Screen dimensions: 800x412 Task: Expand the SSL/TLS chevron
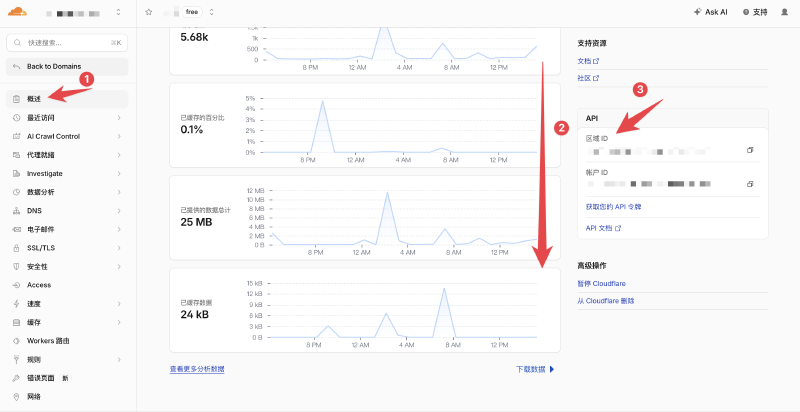tap(119, 248)
